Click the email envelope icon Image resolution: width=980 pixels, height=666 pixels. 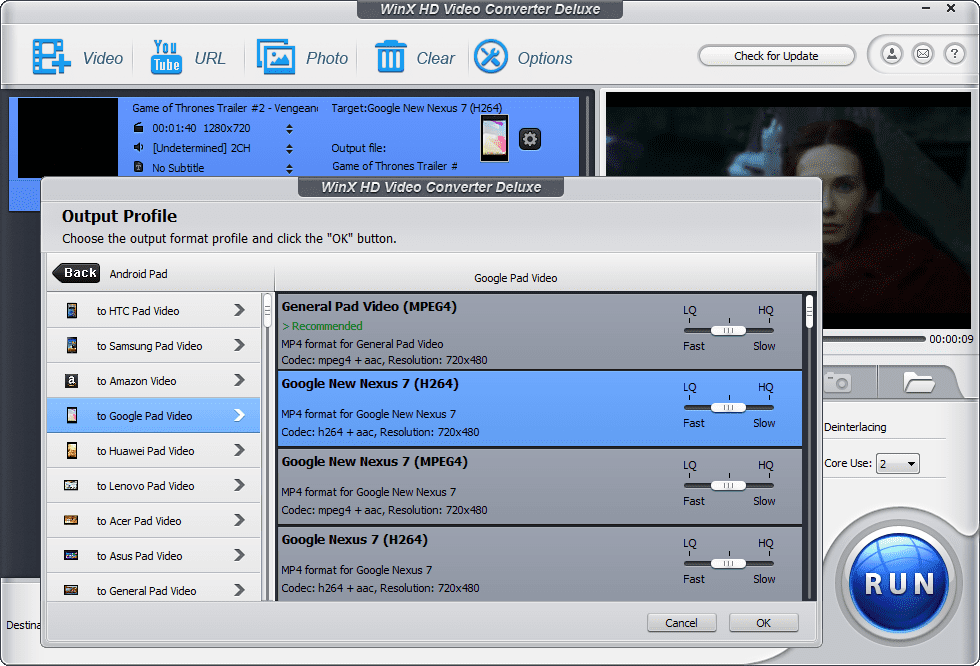(x=923, y=54)
